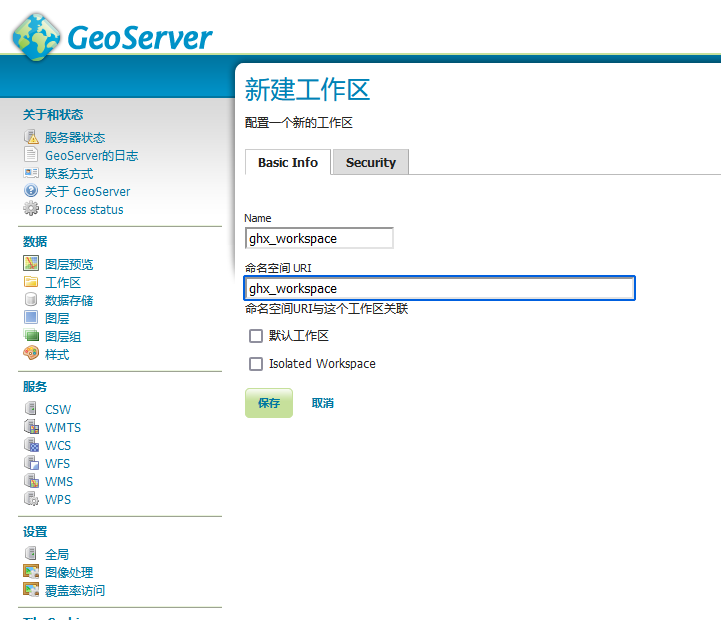Click the WCS service icon
This screenshot has width=721, height=620.
pos(31,445)
